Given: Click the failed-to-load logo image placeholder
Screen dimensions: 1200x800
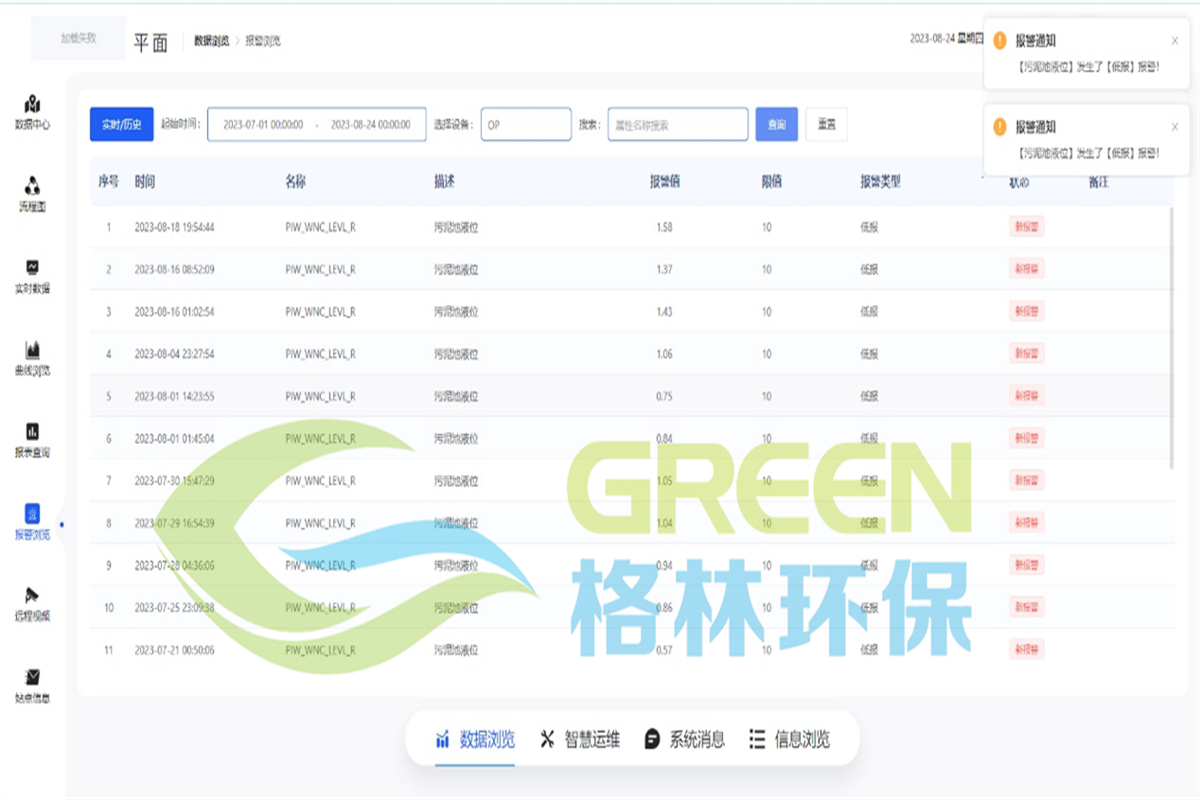Looking at the screenshot, I should [x=79, y=38].
